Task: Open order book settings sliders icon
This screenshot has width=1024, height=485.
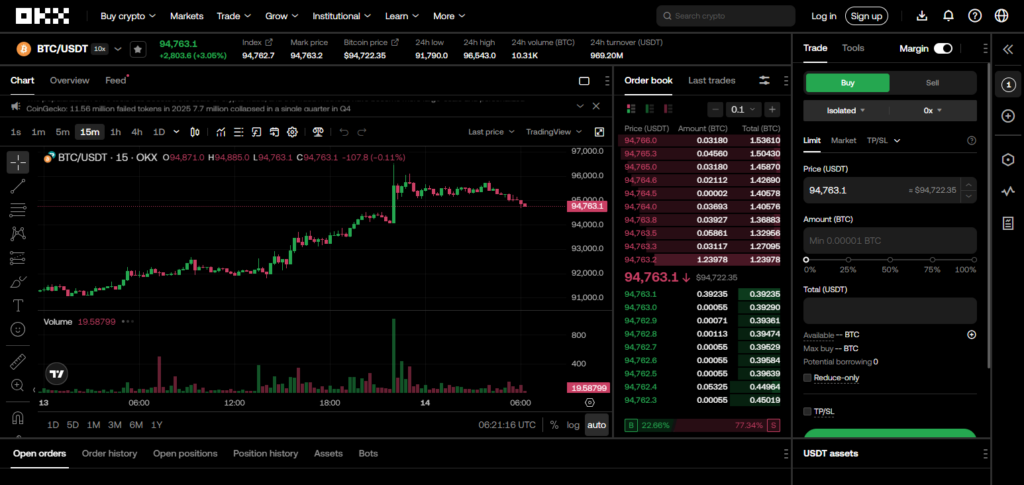Action: click(764, 80)
